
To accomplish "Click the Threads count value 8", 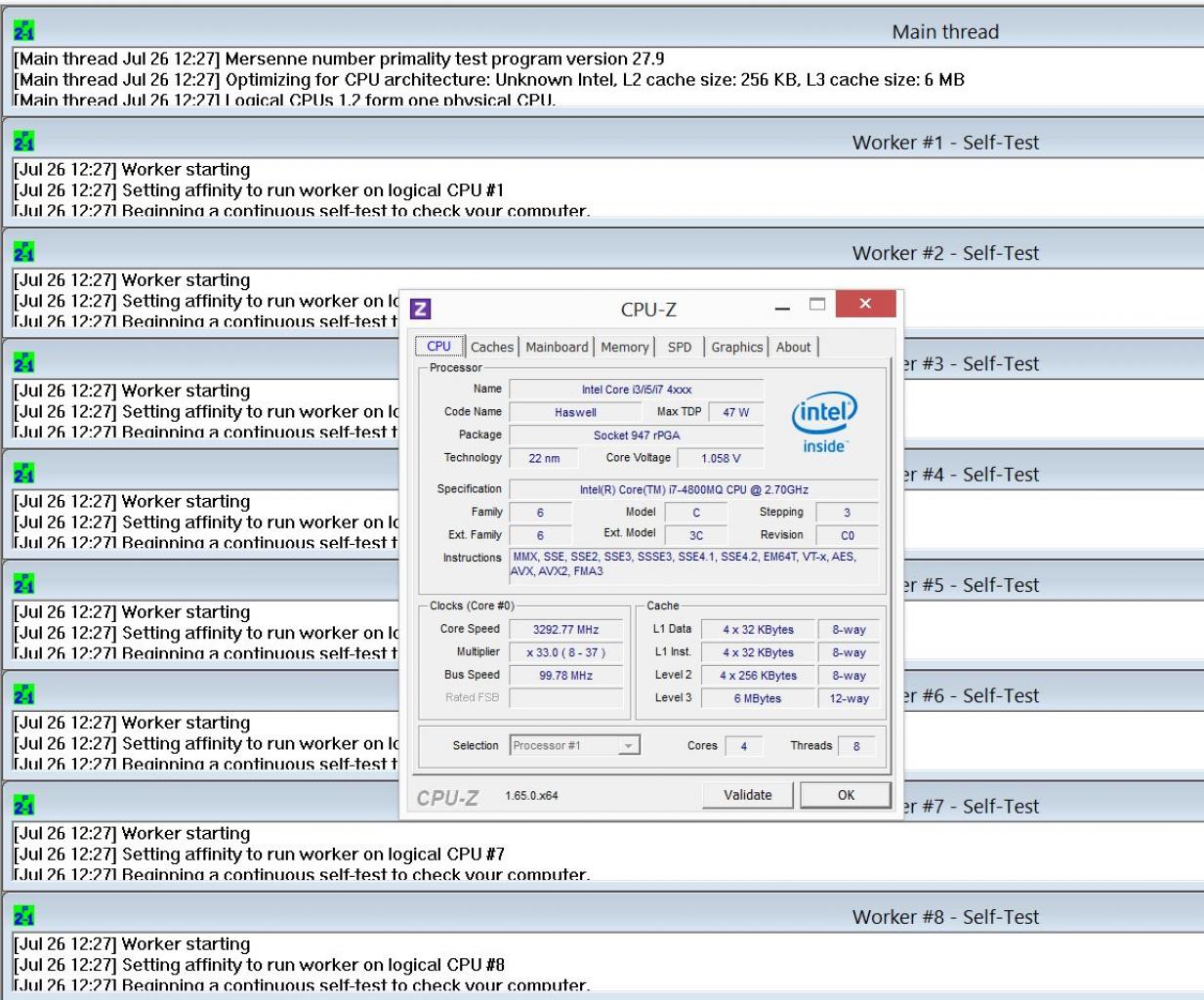I will [x=856, y=746].
